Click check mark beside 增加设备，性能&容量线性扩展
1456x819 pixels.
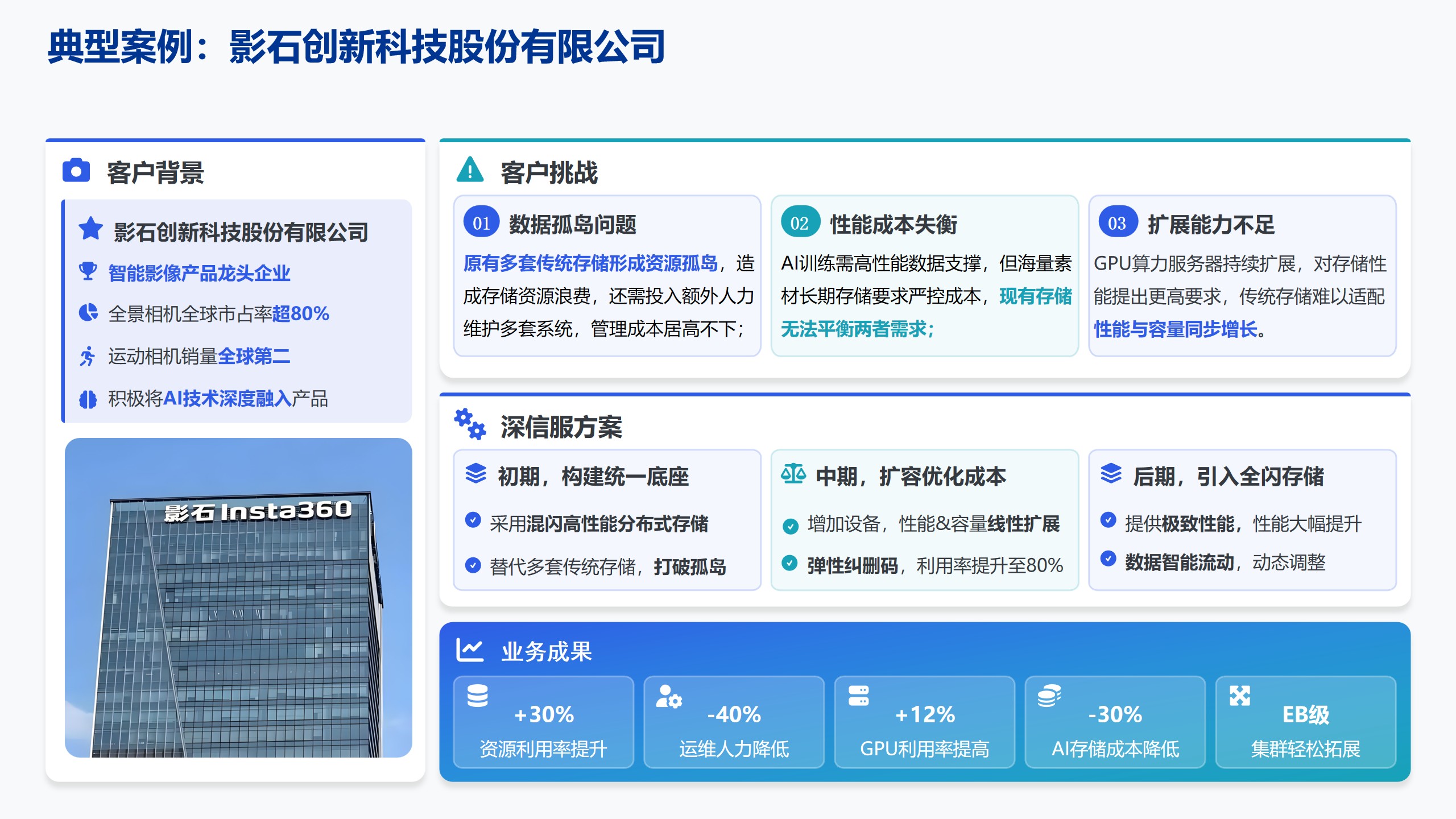790,526
